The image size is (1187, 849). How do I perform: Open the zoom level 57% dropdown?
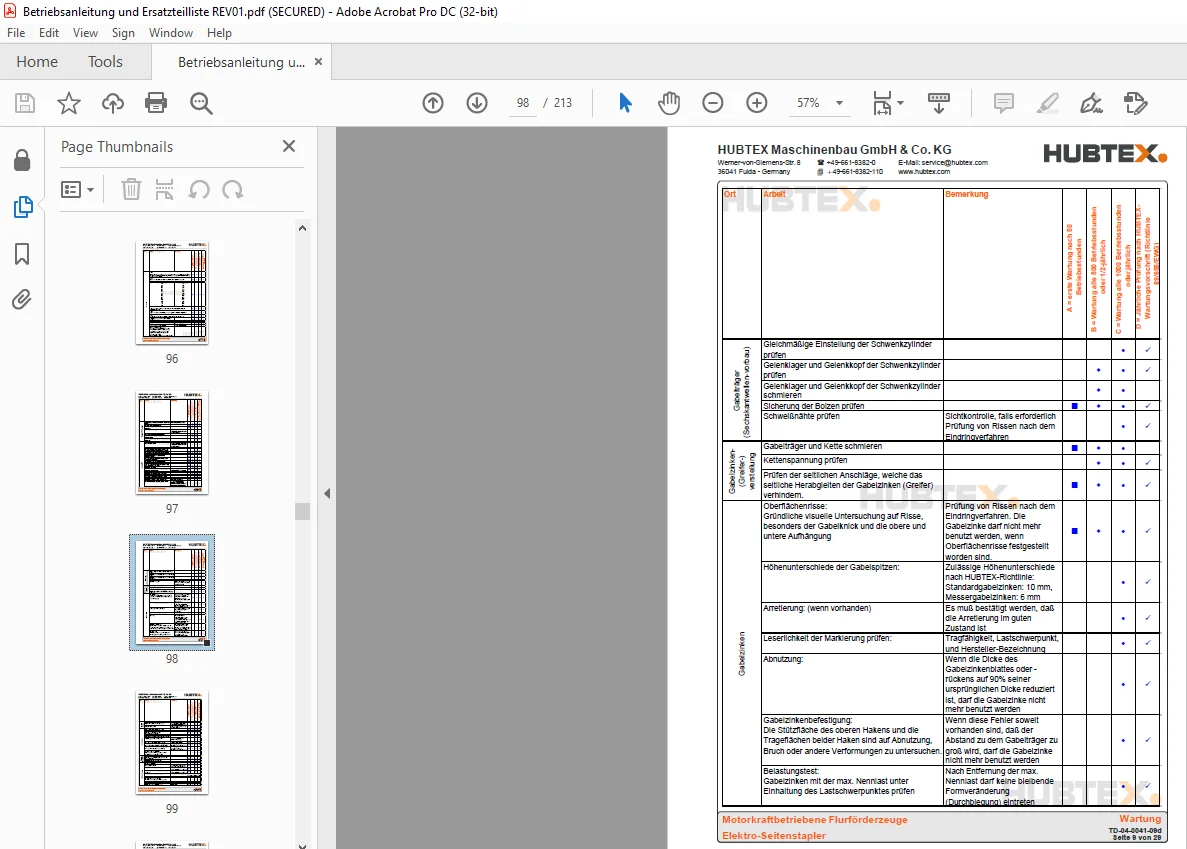click(839, 103)
